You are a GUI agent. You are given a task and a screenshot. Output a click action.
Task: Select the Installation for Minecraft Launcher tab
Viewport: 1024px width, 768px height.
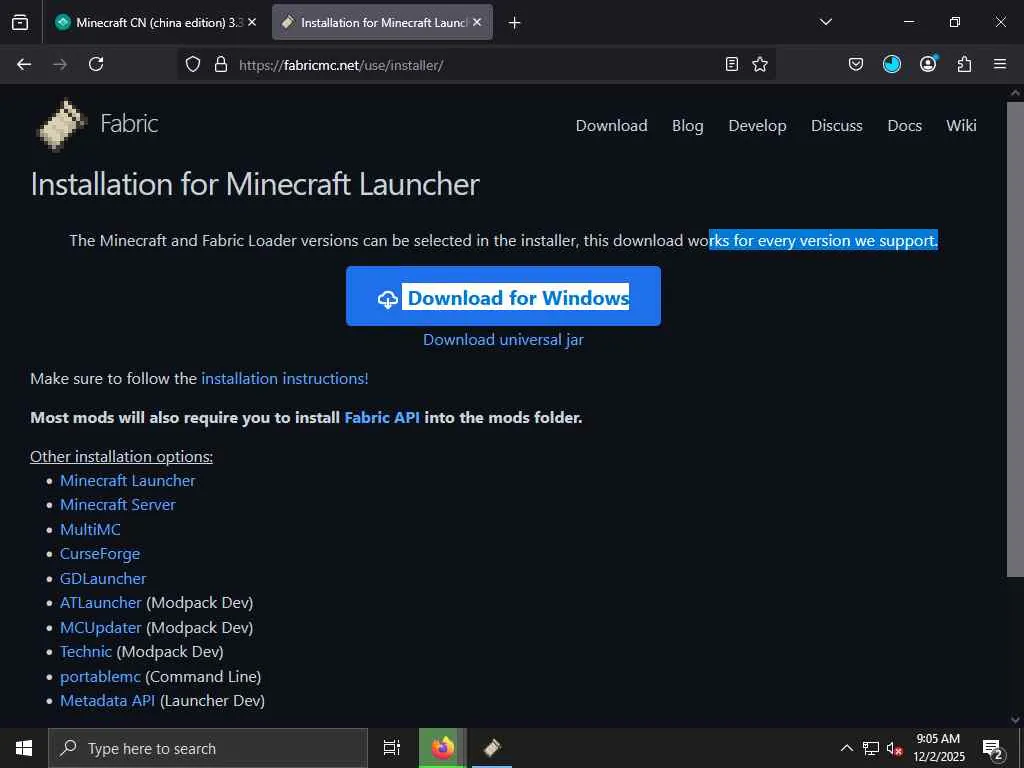tap(382, 22)
